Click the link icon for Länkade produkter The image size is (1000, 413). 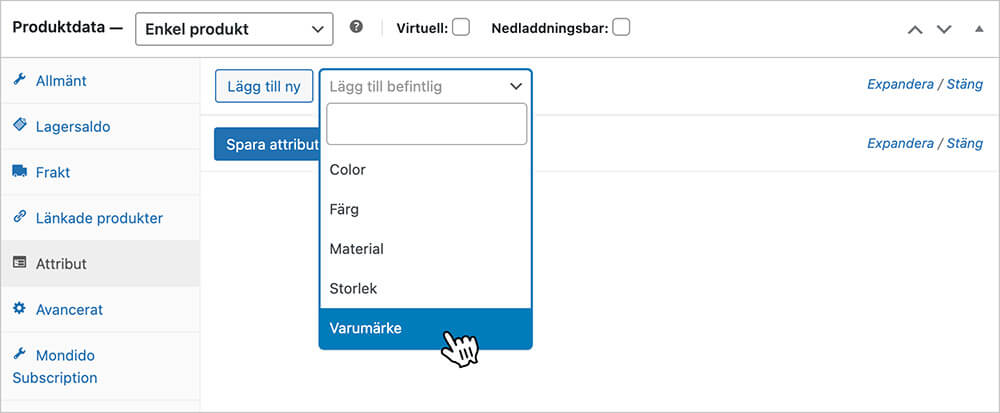point(19,217)
